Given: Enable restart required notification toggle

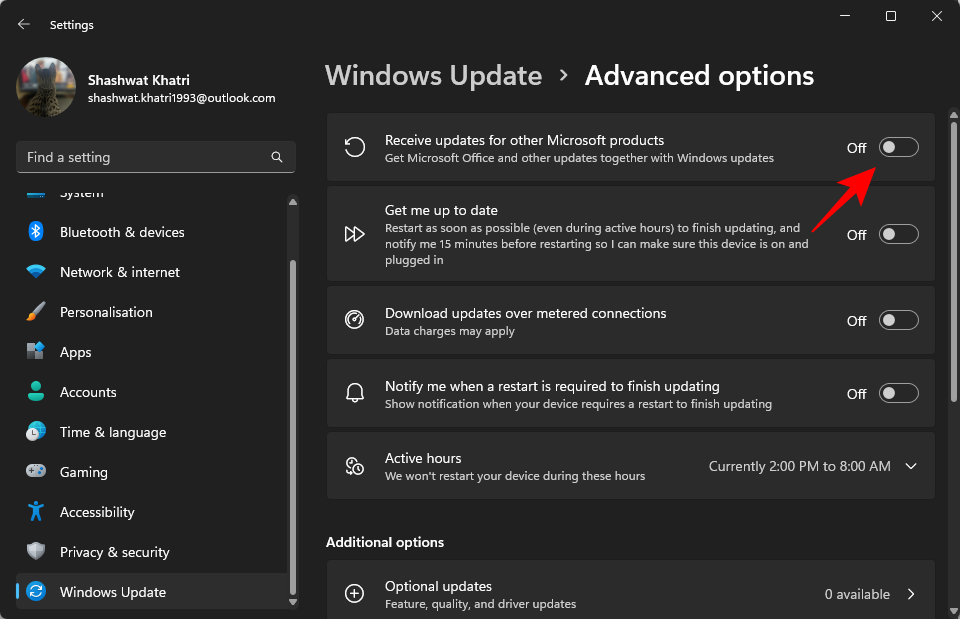Looking at the screenshot, I should point(898,394).
